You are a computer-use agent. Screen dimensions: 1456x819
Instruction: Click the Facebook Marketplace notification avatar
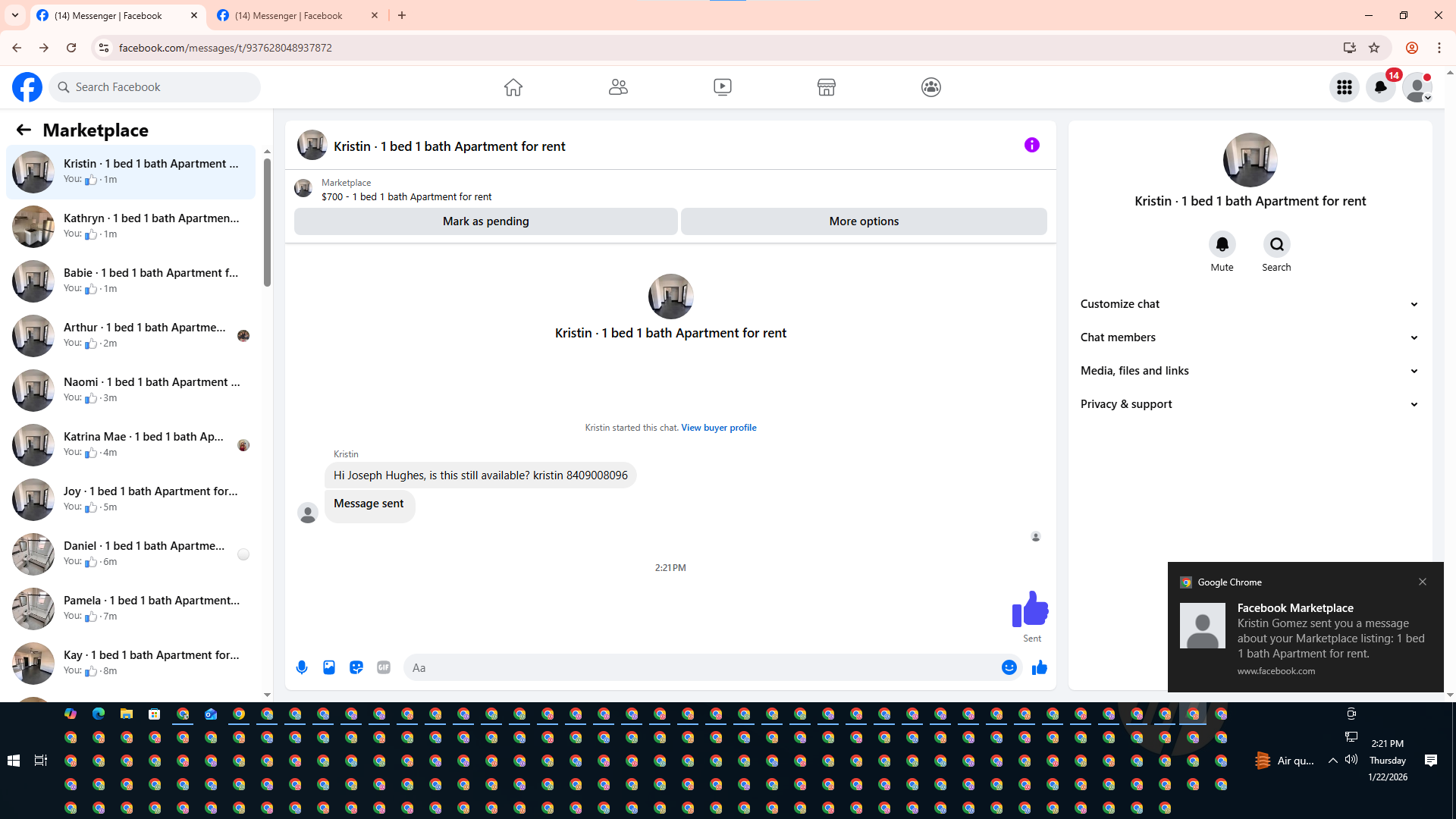point(1203,626)
